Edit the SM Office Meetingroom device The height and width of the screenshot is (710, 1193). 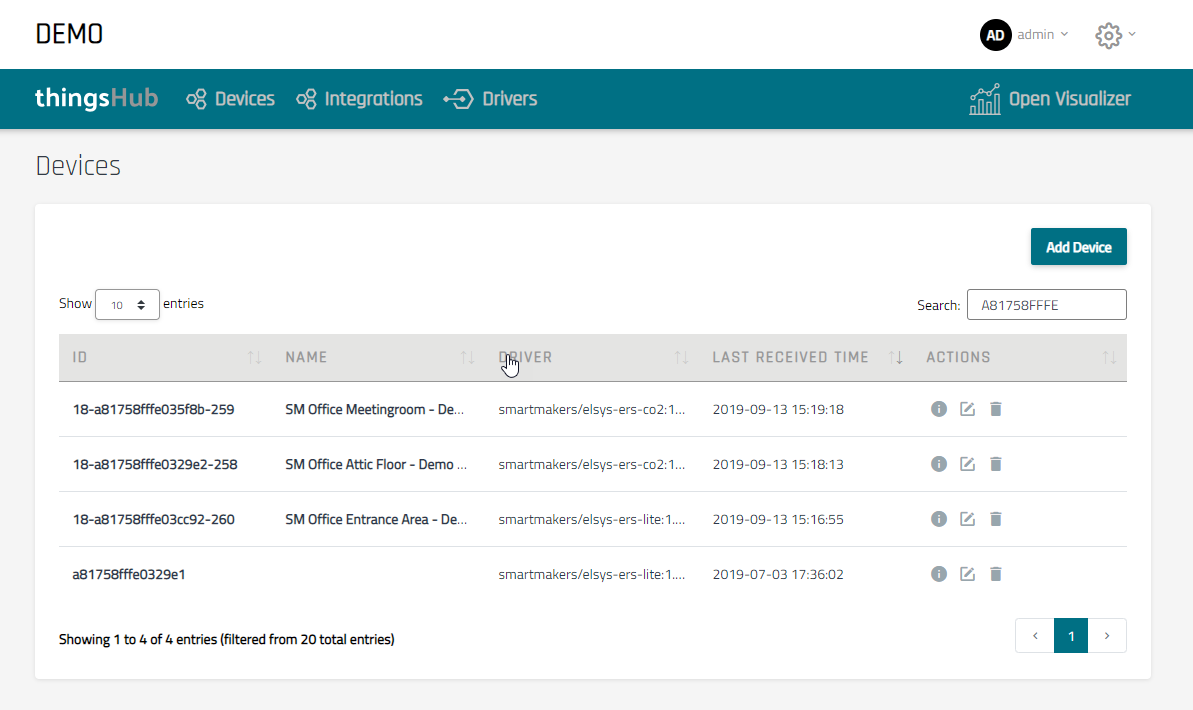coord(967,409)
